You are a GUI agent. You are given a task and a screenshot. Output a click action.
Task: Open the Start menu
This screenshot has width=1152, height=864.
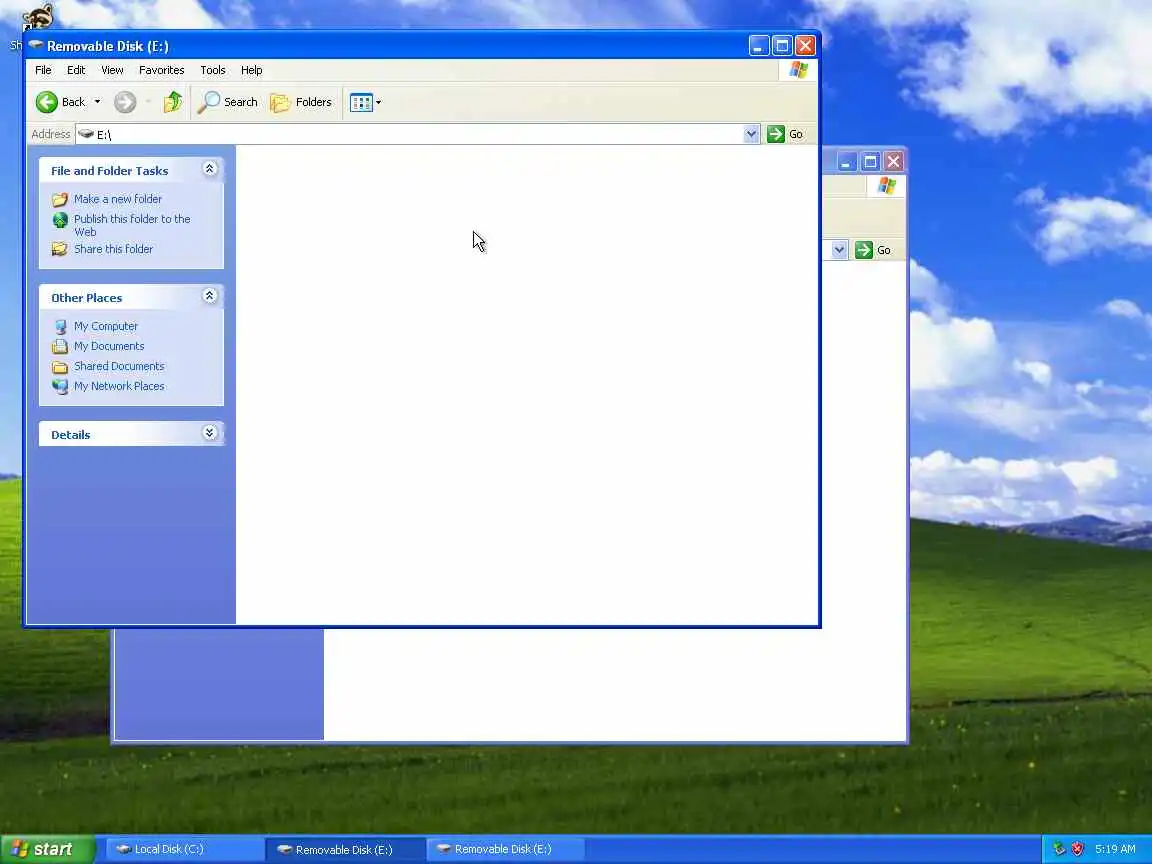[x=48, y=849]
